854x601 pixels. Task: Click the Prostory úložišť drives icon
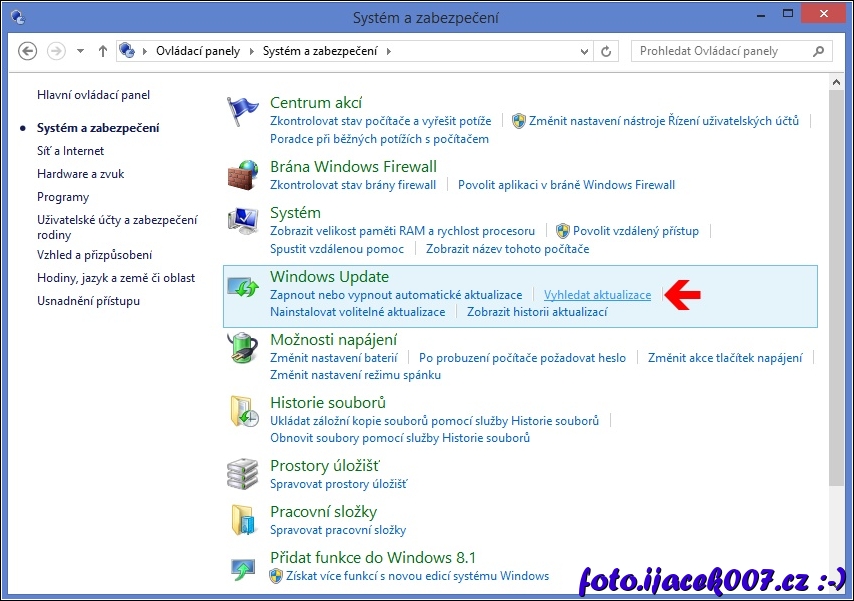pyautogui.click(x=243, y=474)
